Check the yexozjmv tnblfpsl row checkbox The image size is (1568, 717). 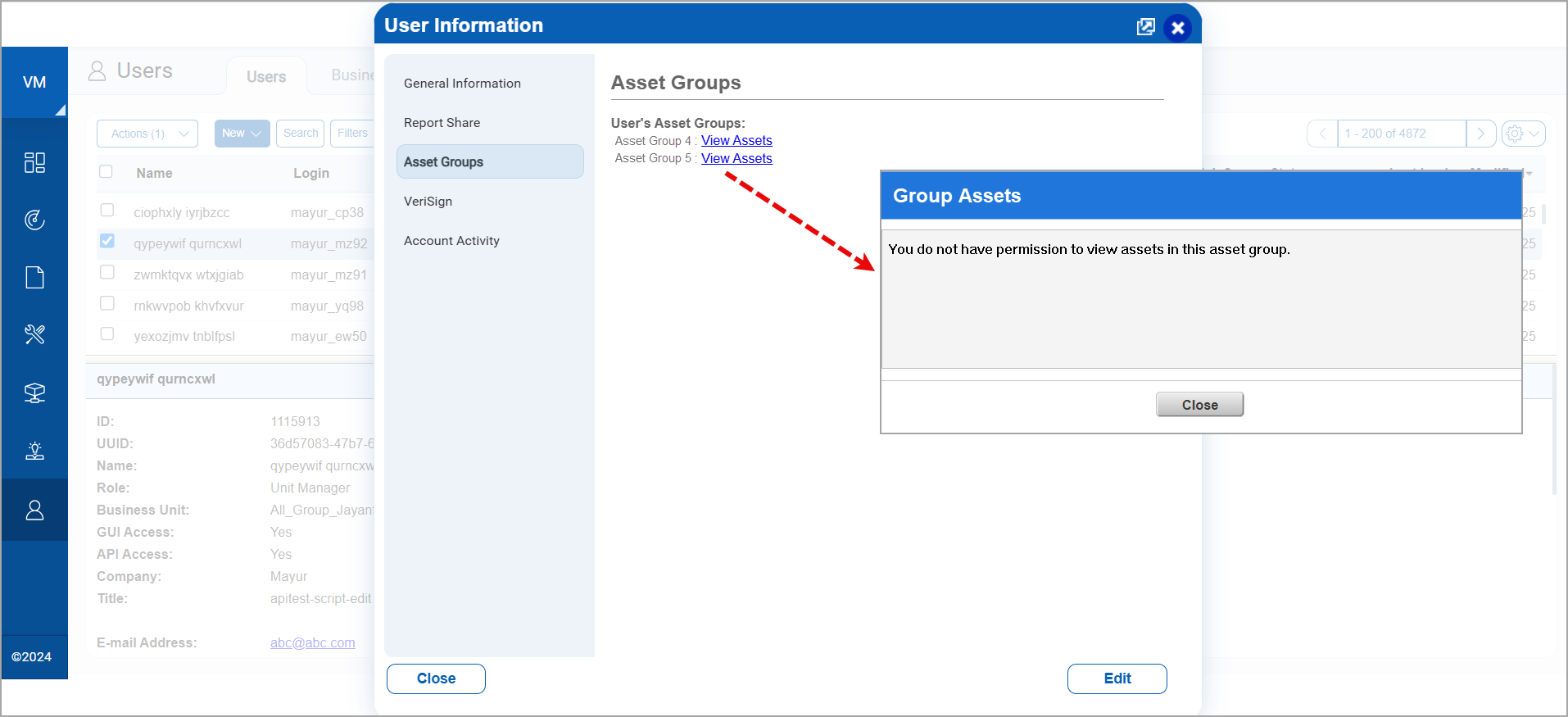coord(106,334)
